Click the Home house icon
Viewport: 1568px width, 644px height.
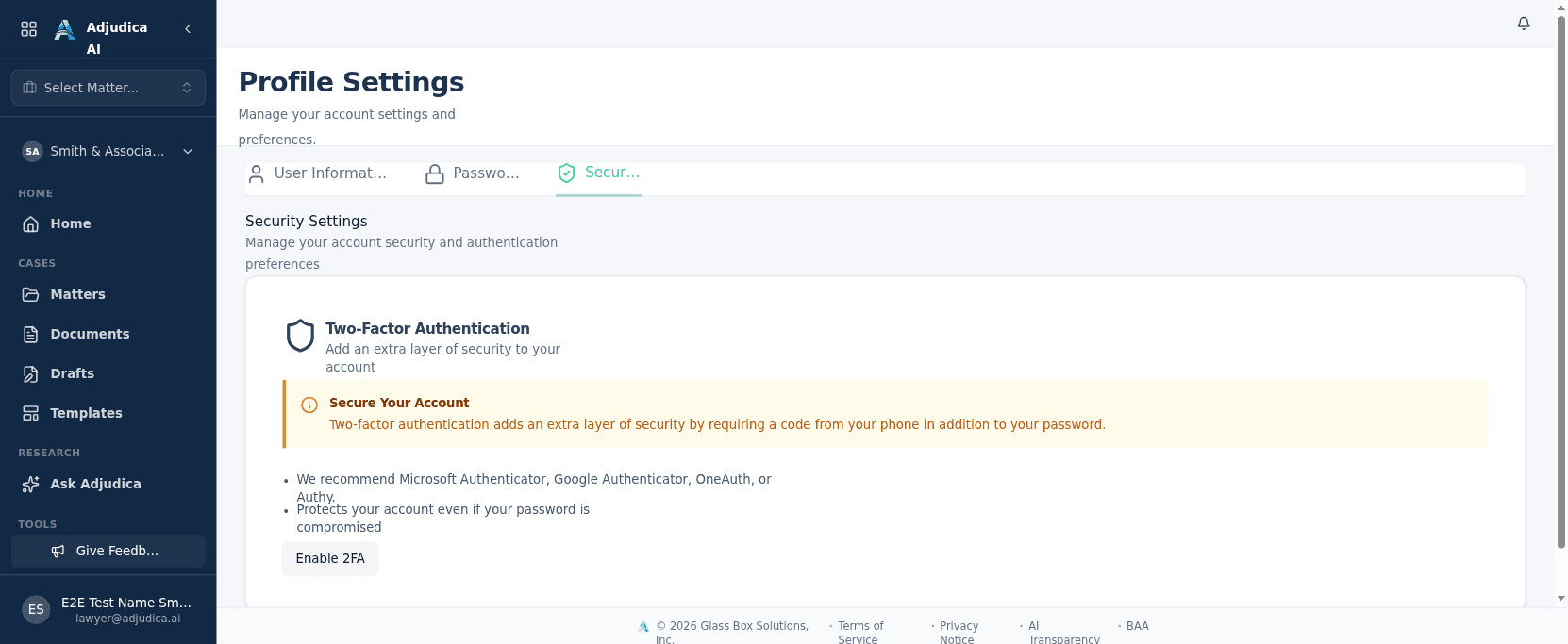31,223
